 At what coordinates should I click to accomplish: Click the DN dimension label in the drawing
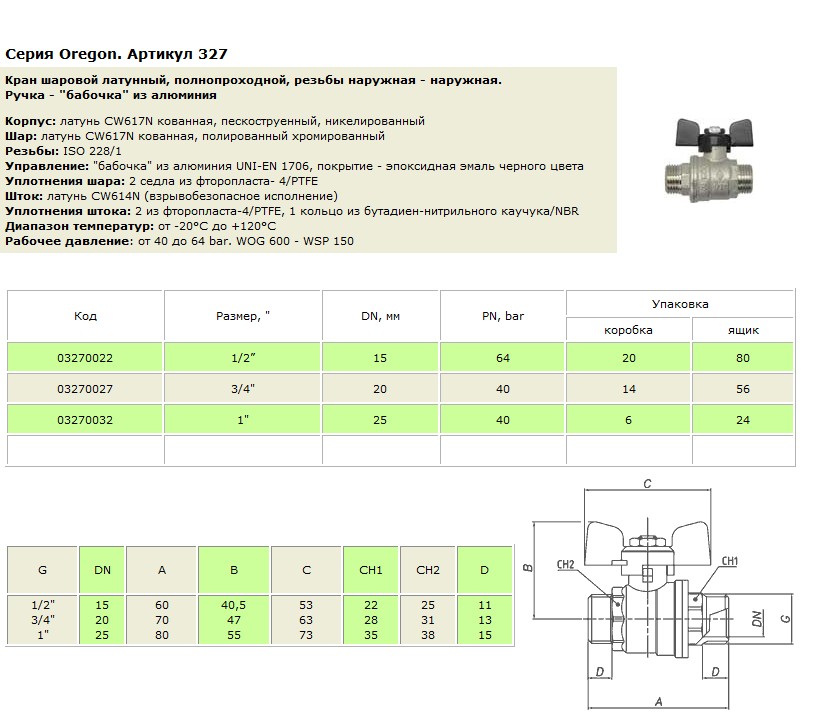756,620
